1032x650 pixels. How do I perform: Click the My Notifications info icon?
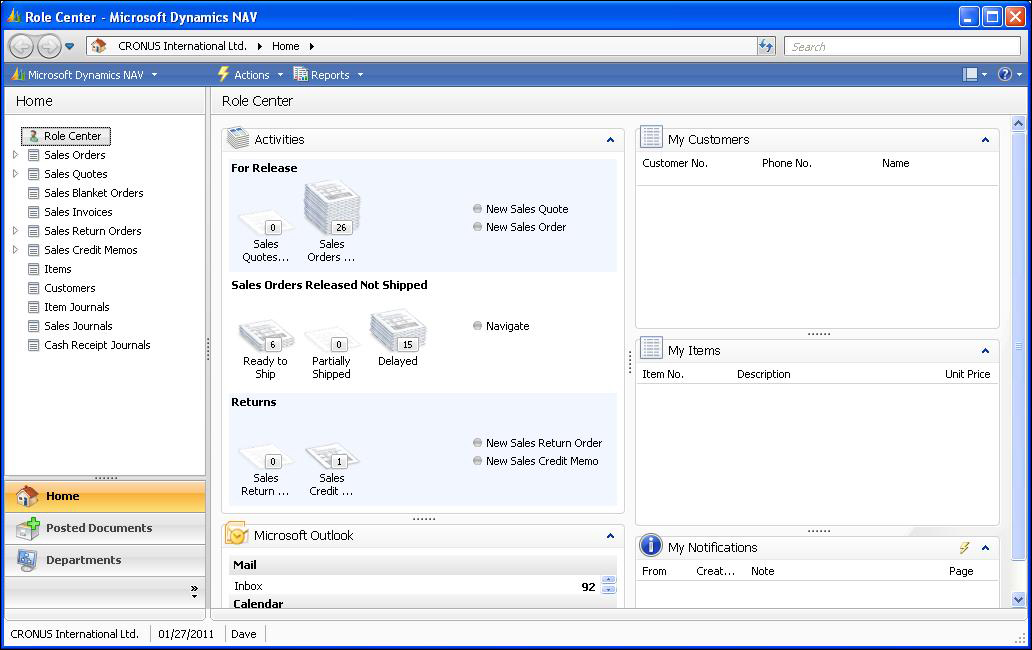click(651, 545)
